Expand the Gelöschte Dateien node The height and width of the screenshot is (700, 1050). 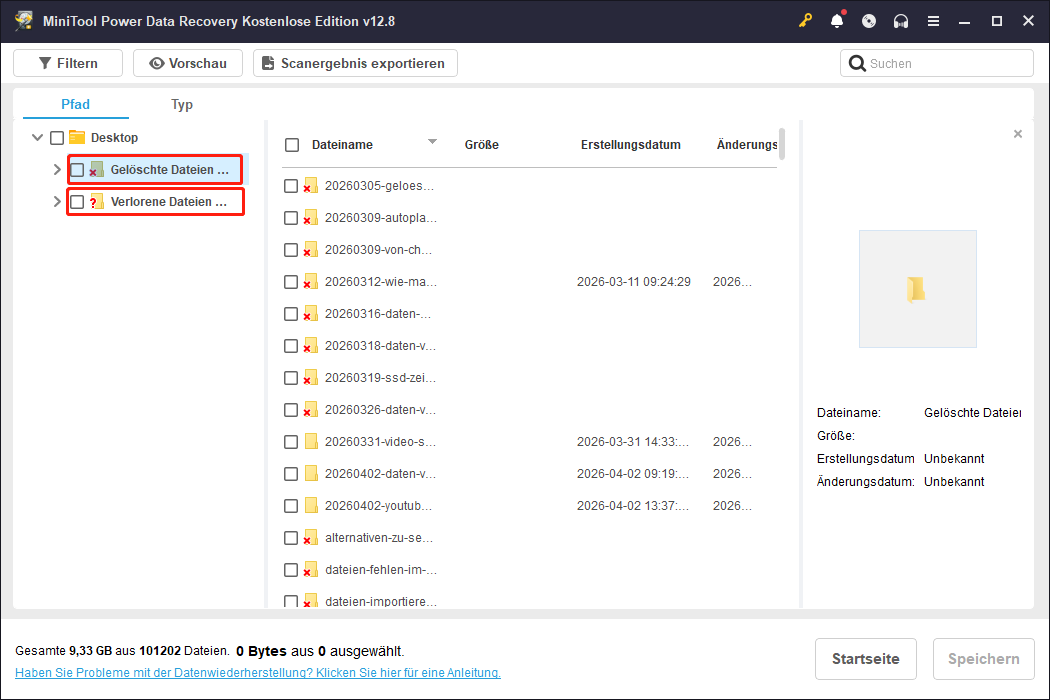click(x=57, y=169)
